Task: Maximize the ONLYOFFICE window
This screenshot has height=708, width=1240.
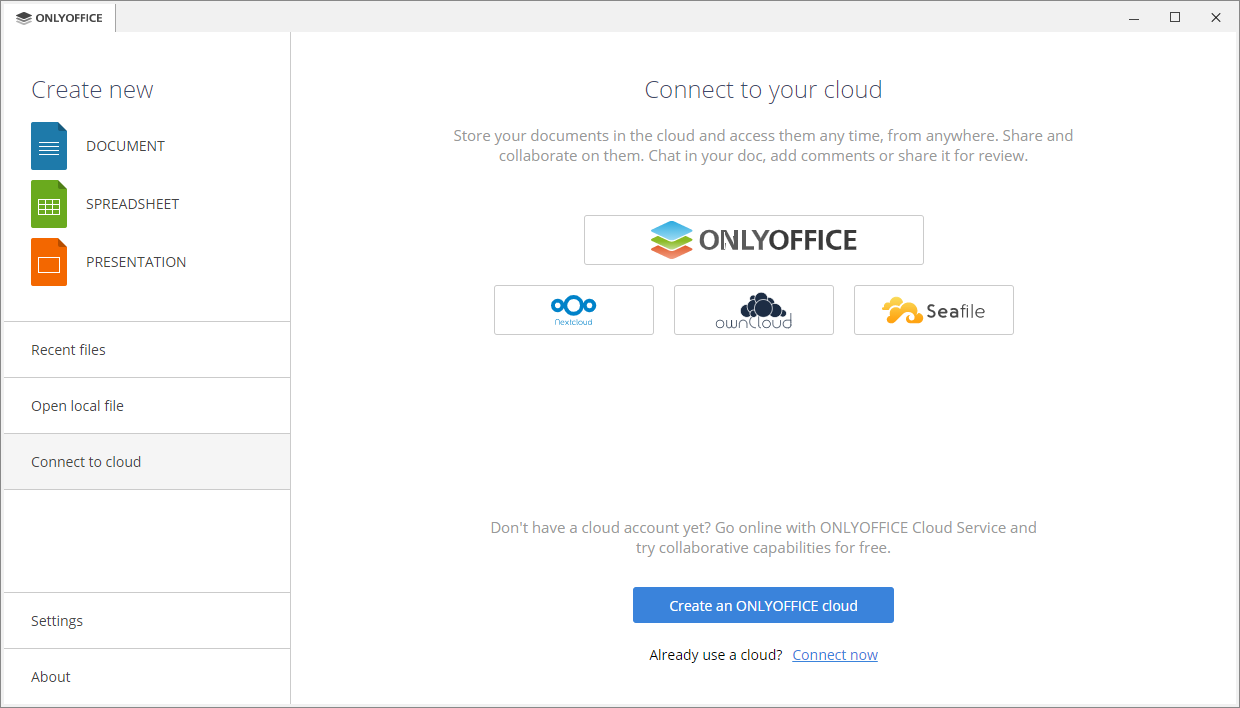Action: click(x=1175, y=17)
